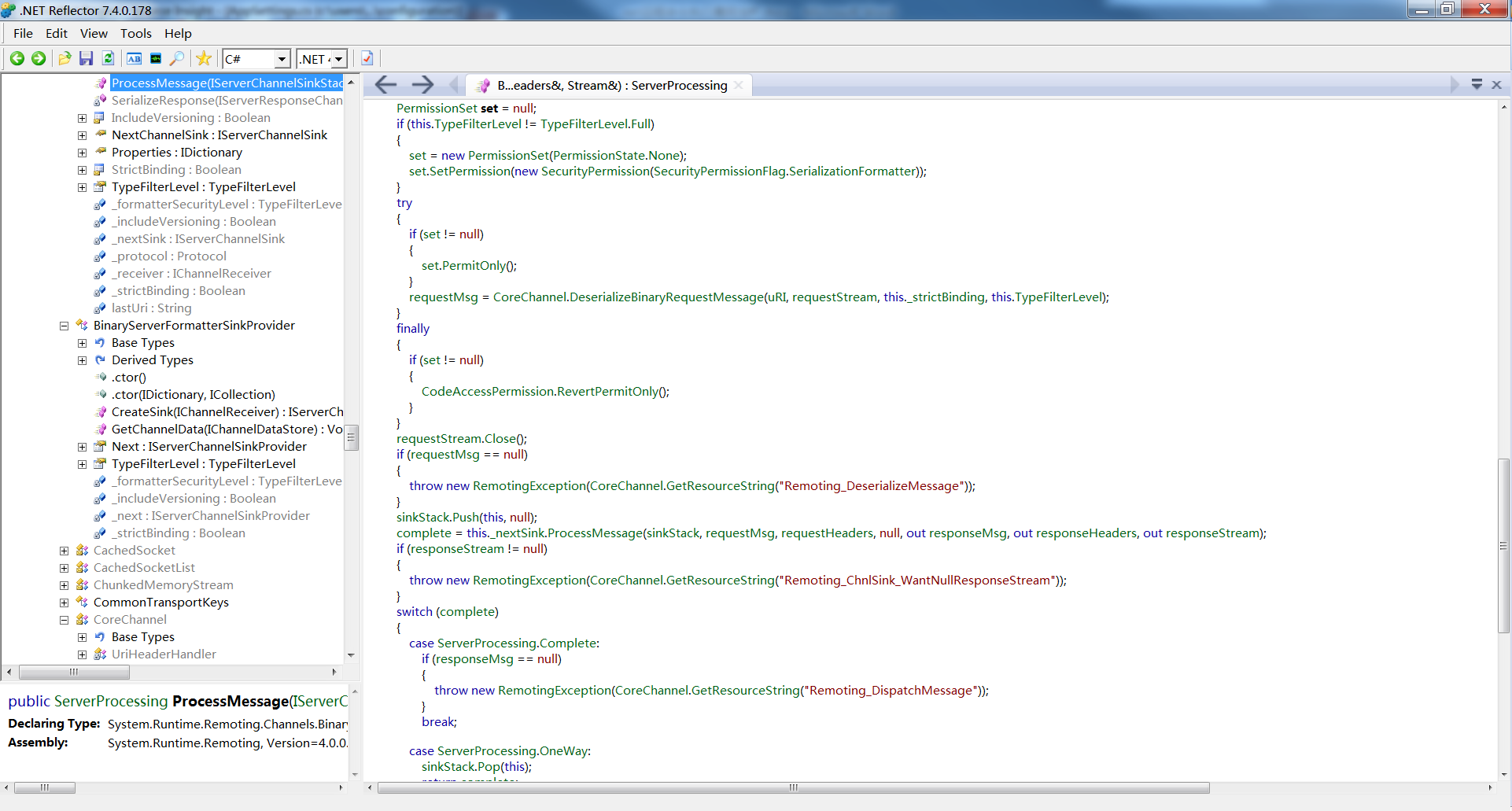Screen dimensions: 1512x811
Task: Follow the RemotingException link in first throw statement
Action: (x=529, y=486)
